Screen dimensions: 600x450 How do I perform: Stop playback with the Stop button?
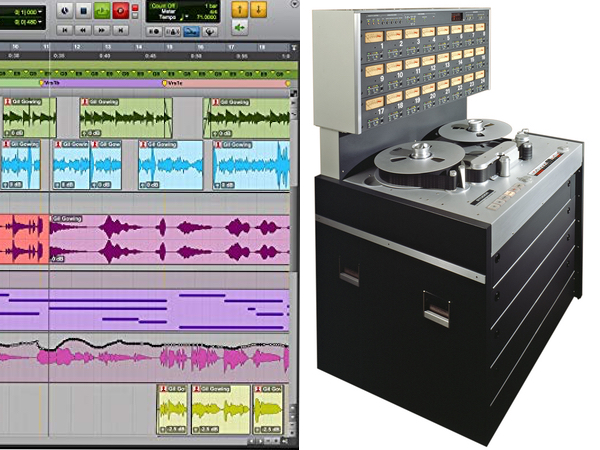pyautogui.click(x=83, y=11)
